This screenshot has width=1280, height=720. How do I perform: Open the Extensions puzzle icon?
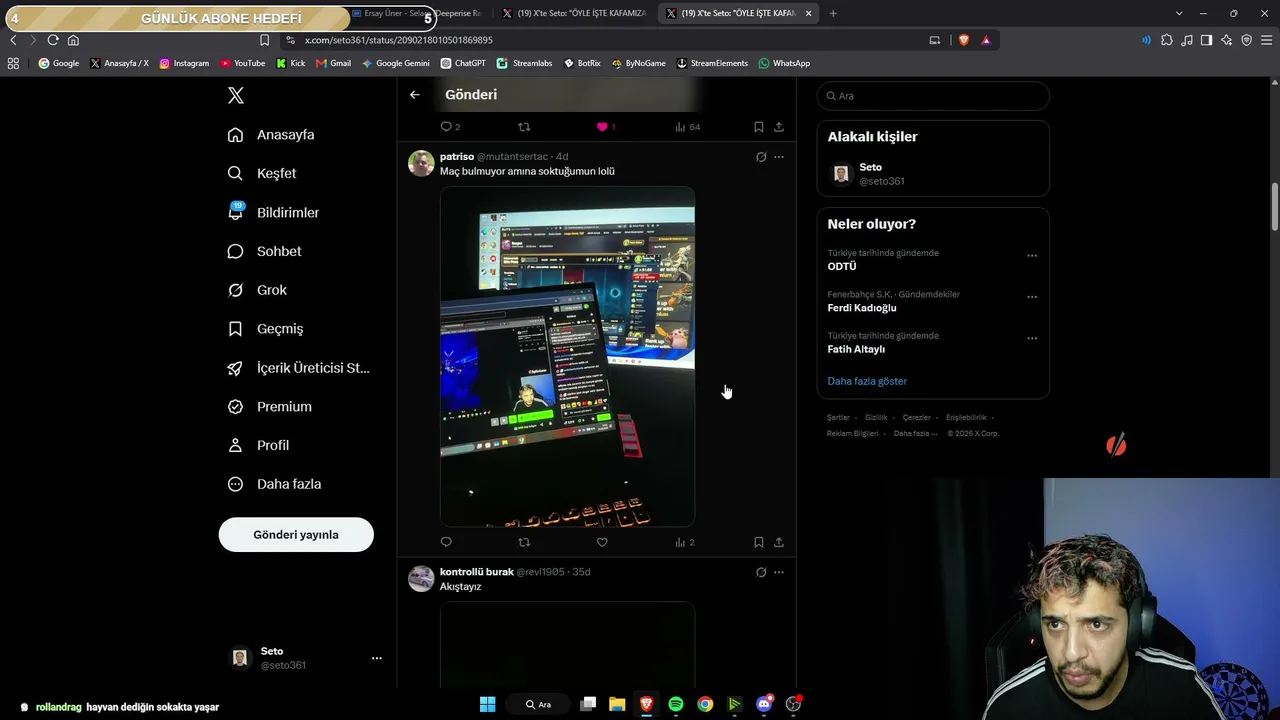point(1167,40)
